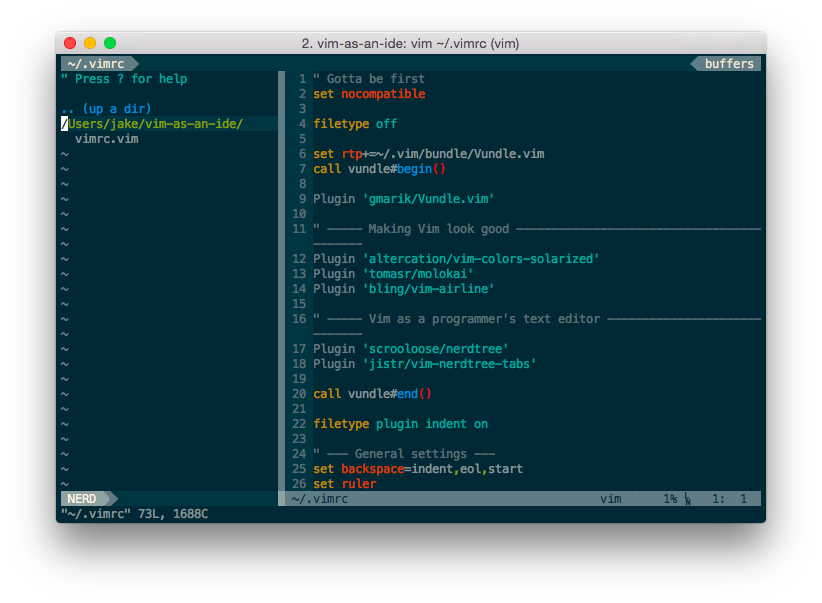Viewport: 822px width, 603px height.
Task: Place cursor on '" Gotta be first' comment
Action: 369,79
